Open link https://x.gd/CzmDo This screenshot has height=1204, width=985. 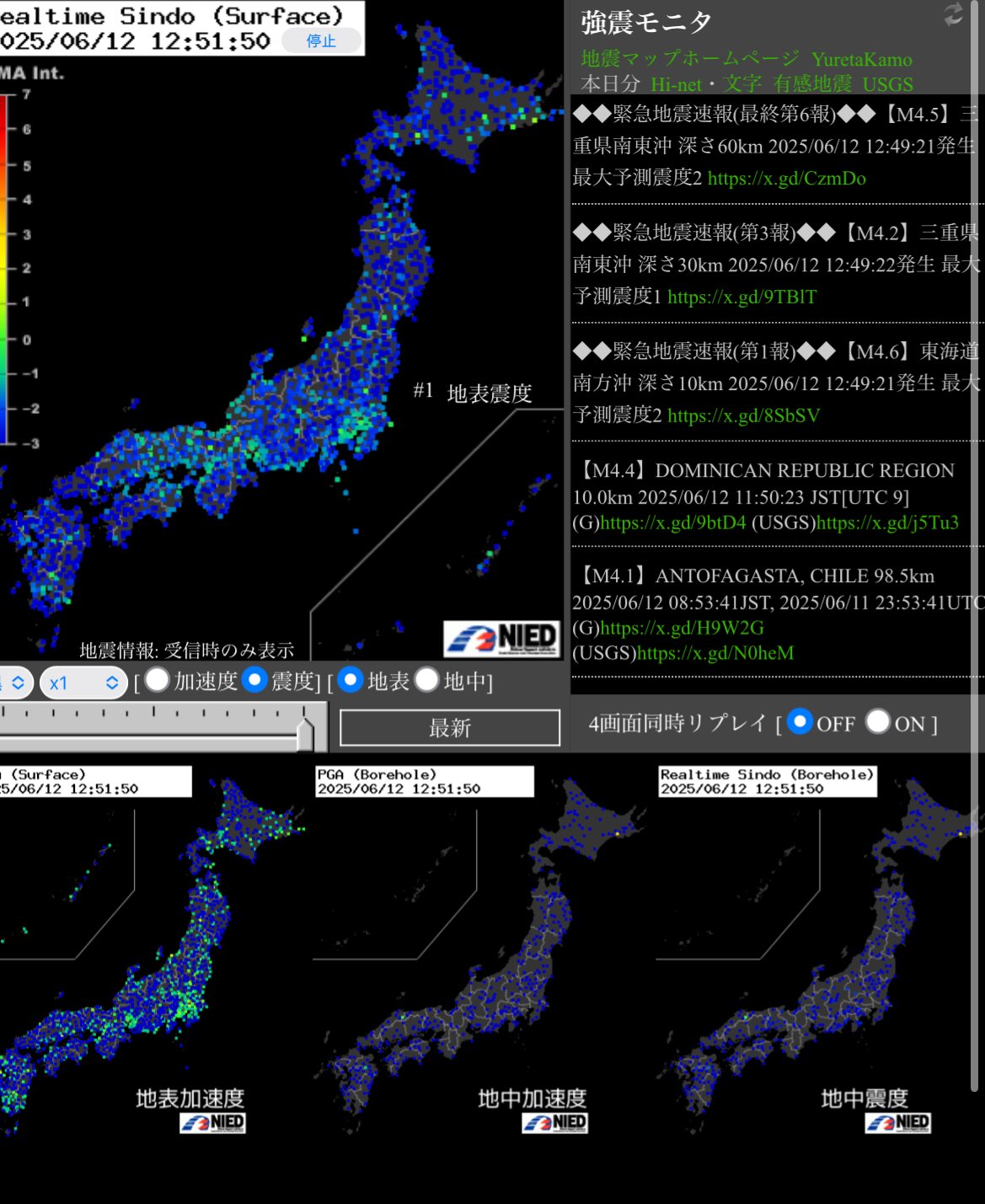(x=787, y=178)
